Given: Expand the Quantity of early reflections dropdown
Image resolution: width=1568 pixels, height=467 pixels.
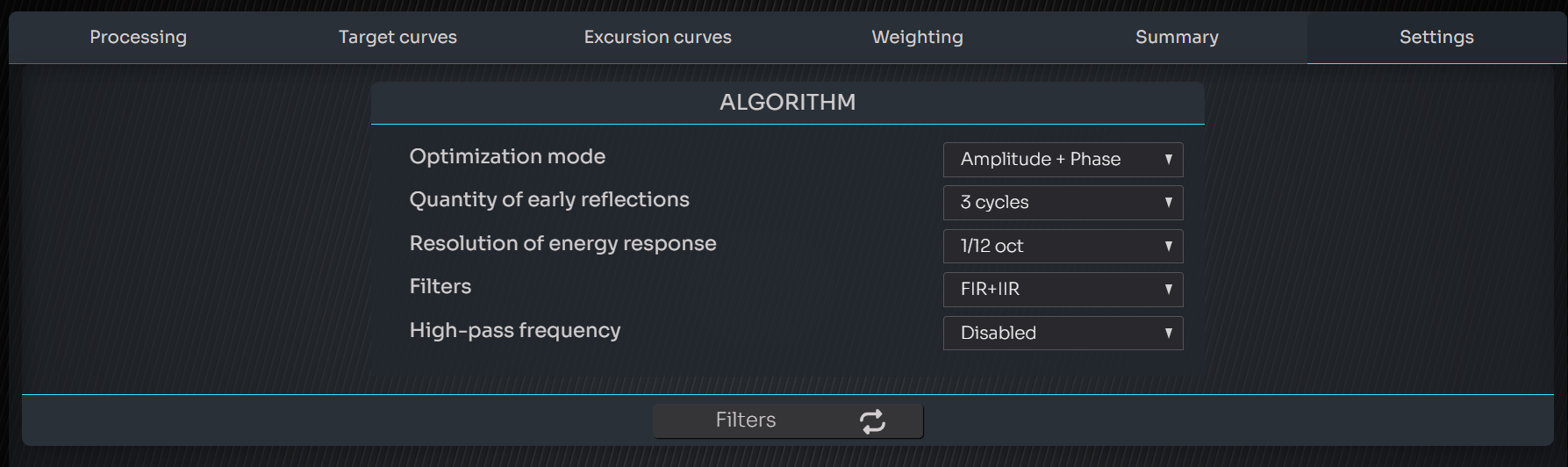Looking at the screenshot, I should (x=1063, y=203).
